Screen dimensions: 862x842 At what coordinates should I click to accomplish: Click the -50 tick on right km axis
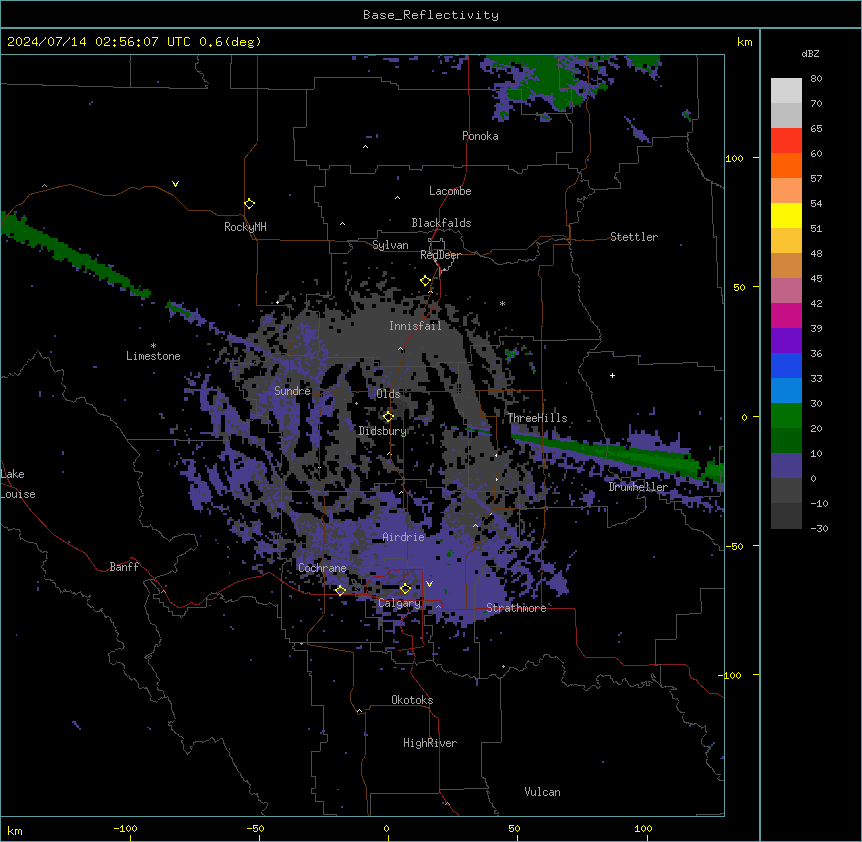734,546
